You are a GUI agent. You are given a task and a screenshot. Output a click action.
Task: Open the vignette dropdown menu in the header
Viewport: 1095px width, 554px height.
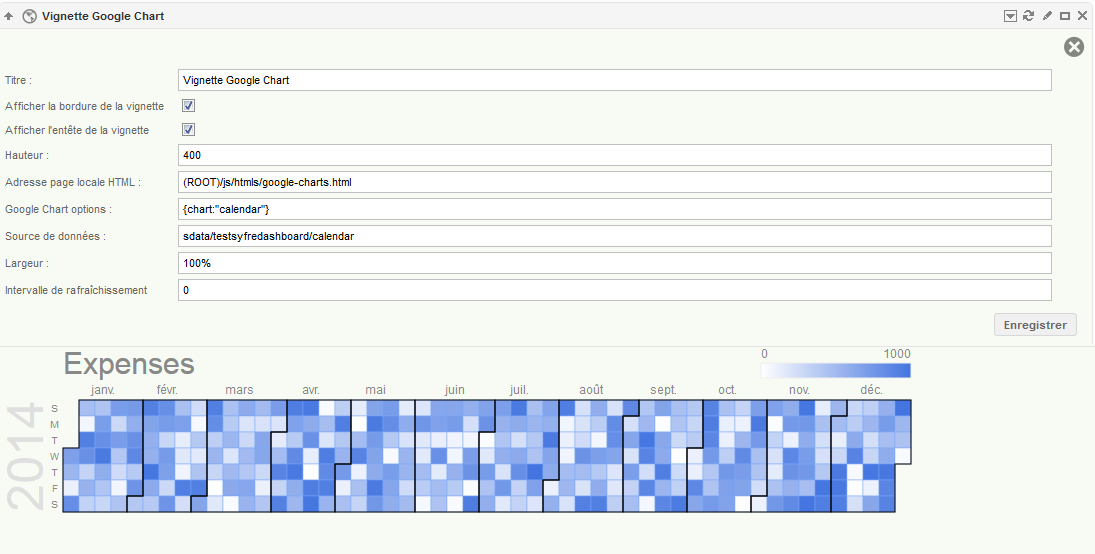pos(1010,16)
